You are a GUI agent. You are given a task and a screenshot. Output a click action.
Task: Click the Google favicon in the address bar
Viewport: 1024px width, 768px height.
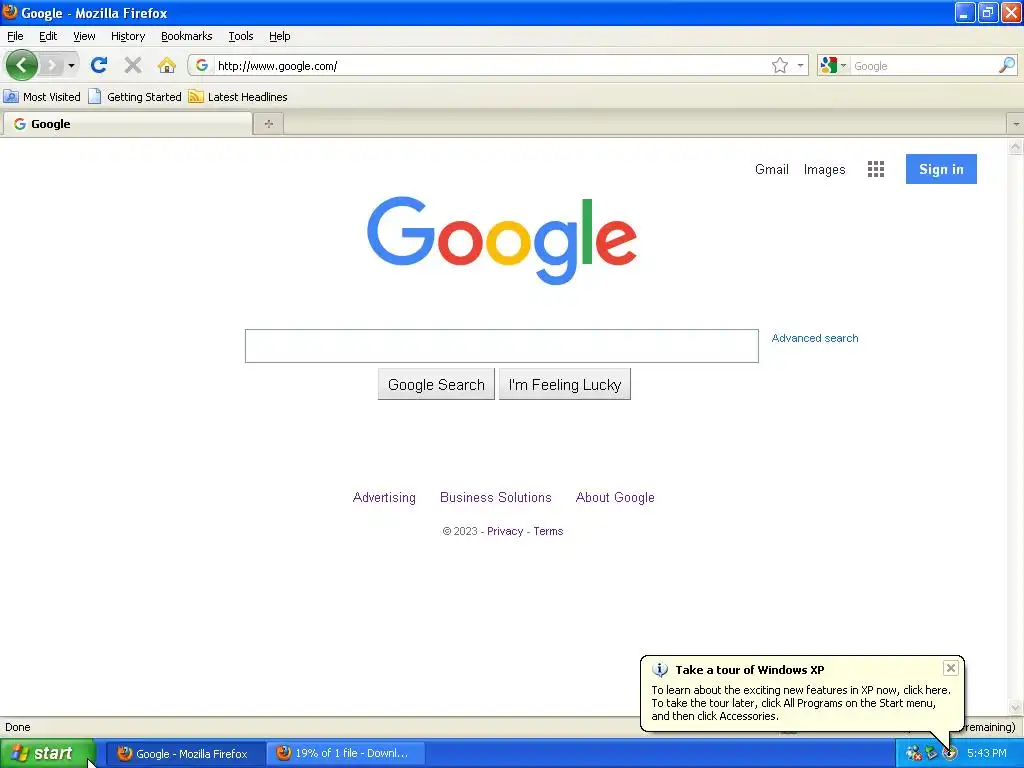tap(202, 65)
